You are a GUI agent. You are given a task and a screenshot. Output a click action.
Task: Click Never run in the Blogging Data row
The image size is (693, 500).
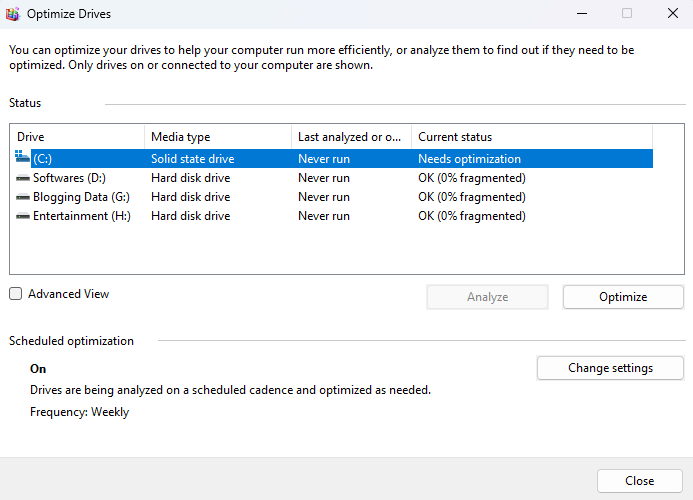click(x=324, y=197)
